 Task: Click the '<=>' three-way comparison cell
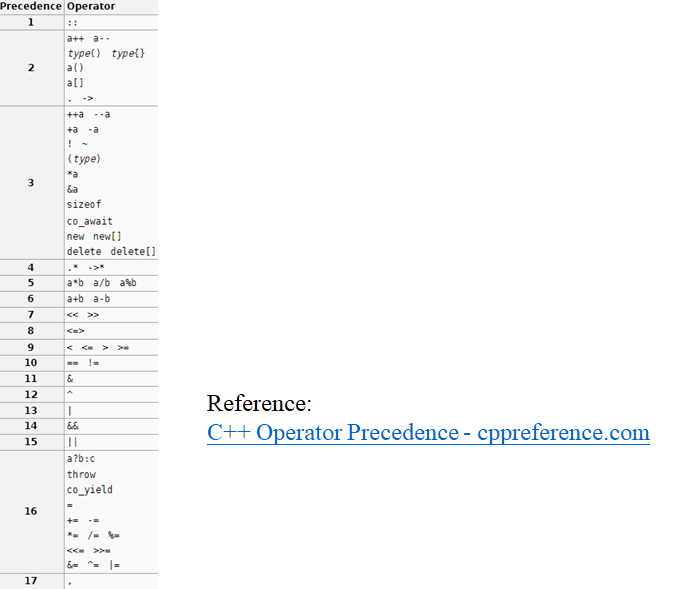(111, 331)
